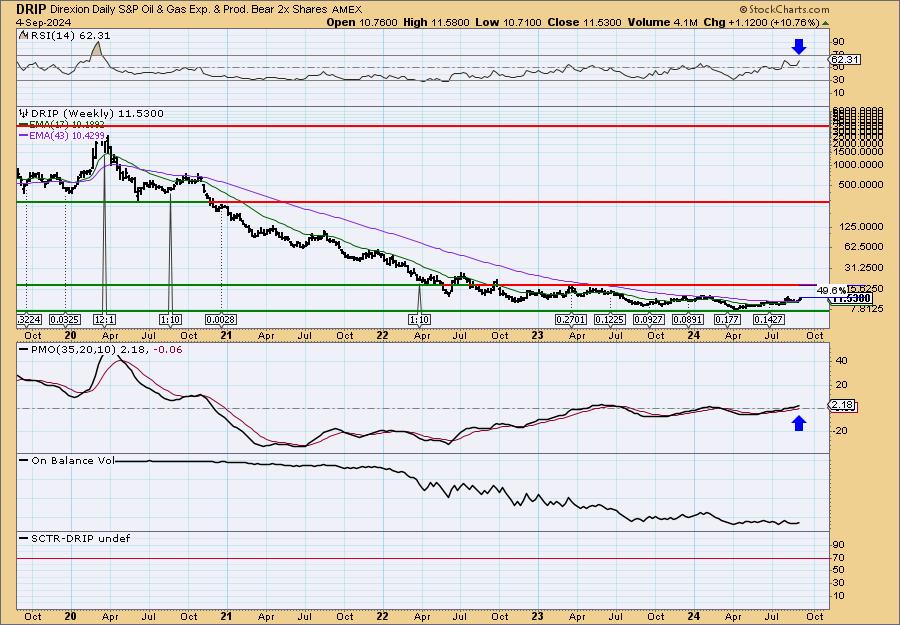The height and width of the screenshot is (625, 900).
Task: Click the 0.0927 distribution marker label
Action: tap(649, 319)
